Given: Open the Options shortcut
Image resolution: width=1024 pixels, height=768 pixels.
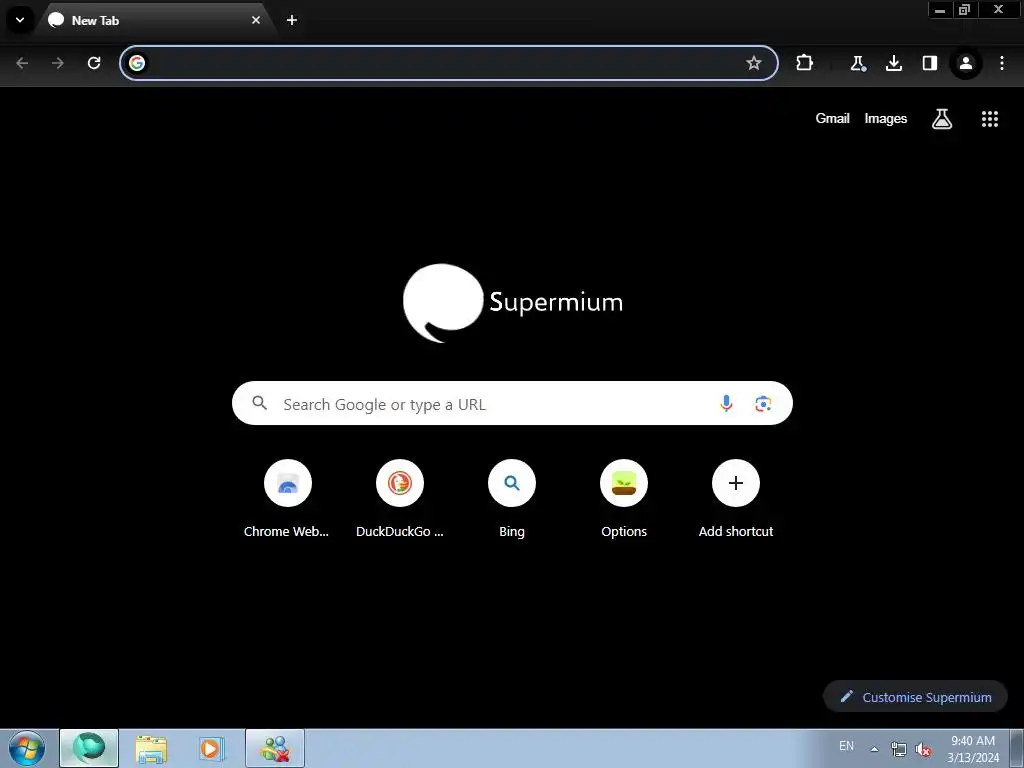Looking at the screenshot, I should [x=624, y=500].
